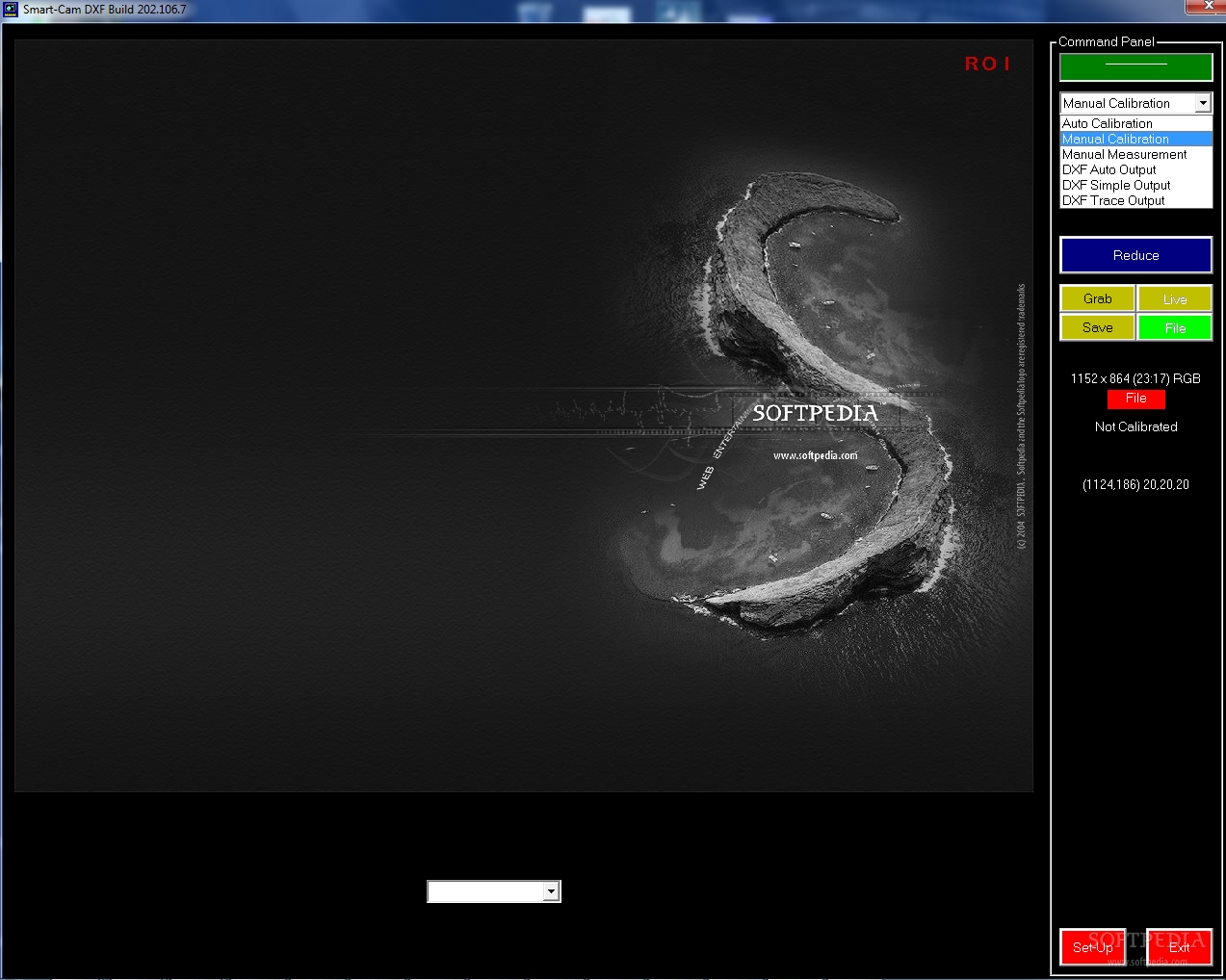The height and width of the screenshot is (980, 1226).
Task: Open the empty dropdown below the image
Action: point(493,891)
